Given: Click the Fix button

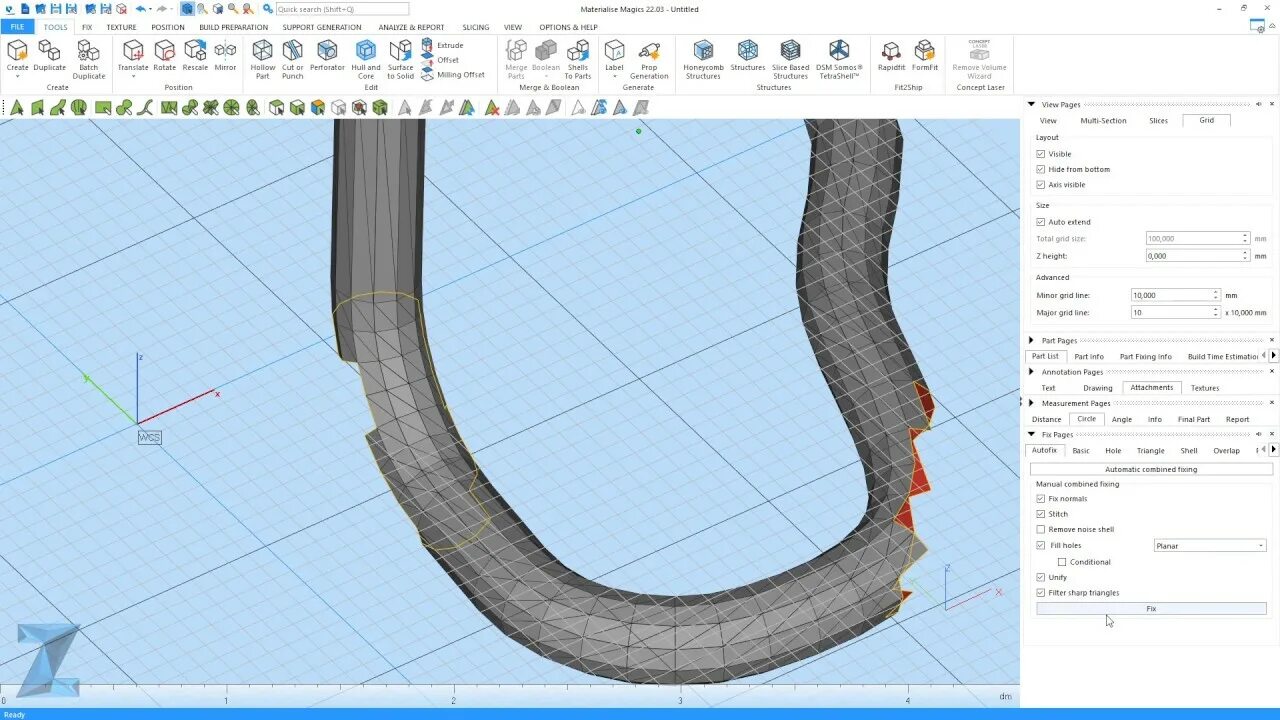Looking at the screenshot, I should (x=1151, y=609).
